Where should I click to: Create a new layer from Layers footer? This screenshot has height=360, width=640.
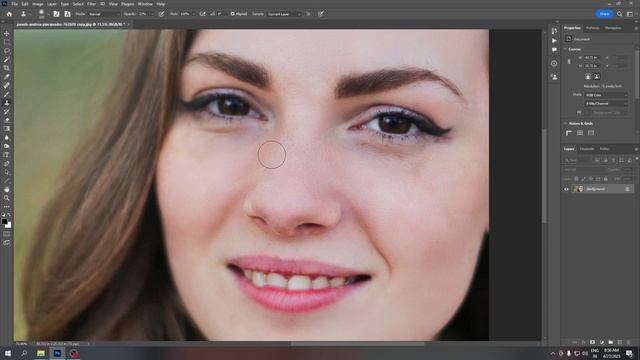pyautogui.click(x=620, y=342)
